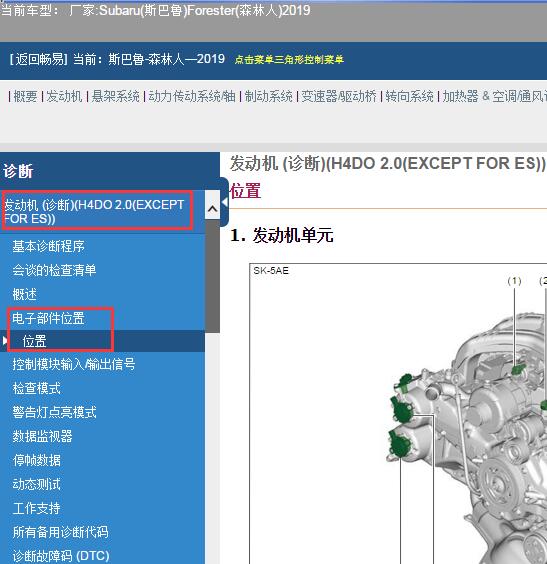Open 概述 in the sidebar
This screenshot has width=547, height=564.
click(24, 294)
